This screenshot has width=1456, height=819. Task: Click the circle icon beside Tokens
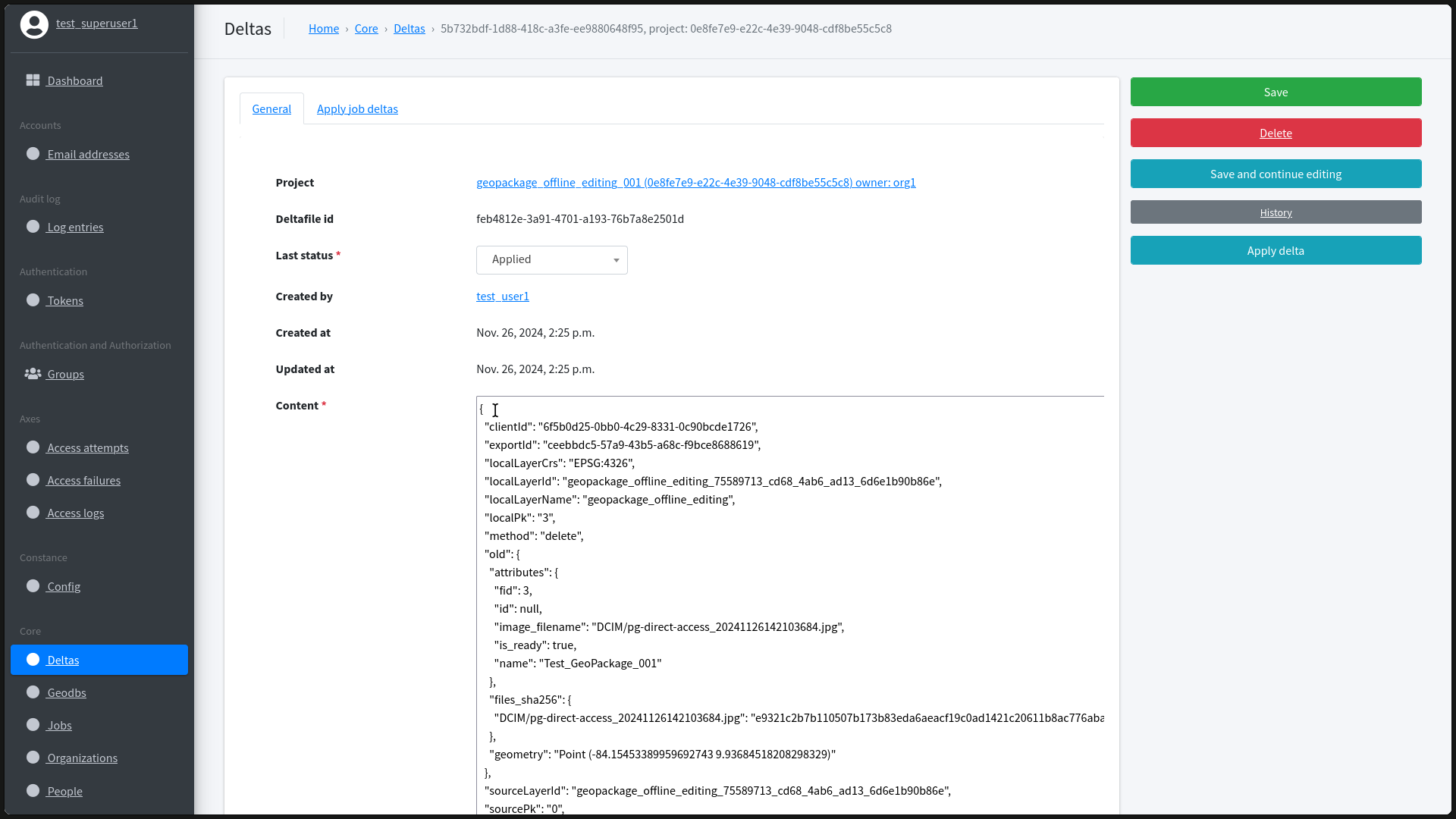[33, 300]
